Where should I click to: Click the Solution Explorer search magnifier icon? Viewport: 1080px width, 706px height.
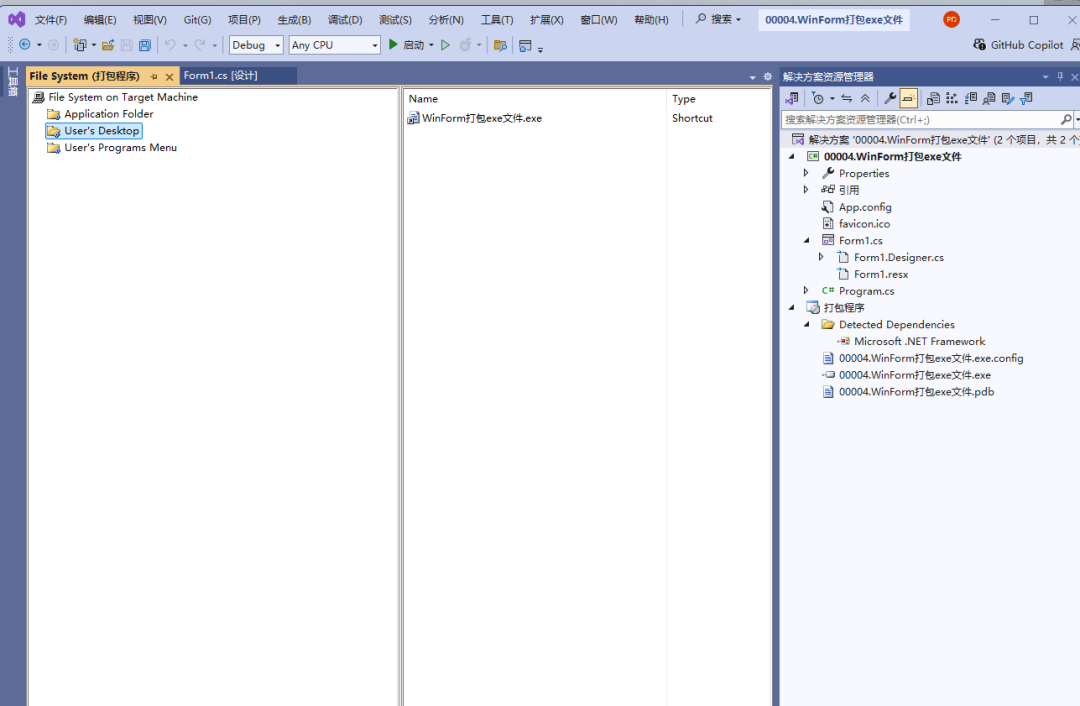coord(1066,119)
